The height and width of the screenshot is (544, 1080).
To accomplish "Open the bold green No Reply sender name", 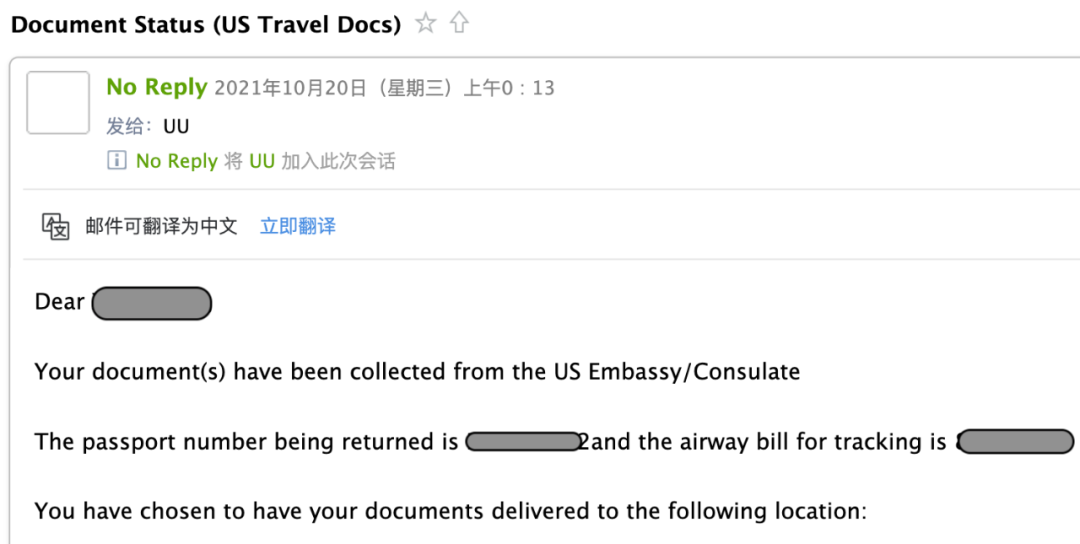I will click(x=156, y=87).
